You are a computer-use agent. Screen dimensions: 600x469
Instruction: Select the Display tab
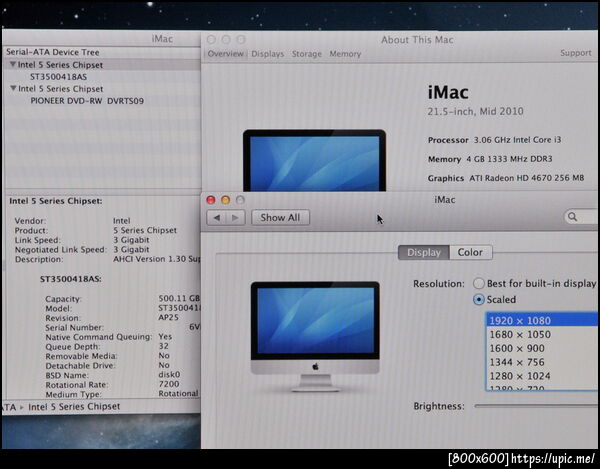pos(424,252)
